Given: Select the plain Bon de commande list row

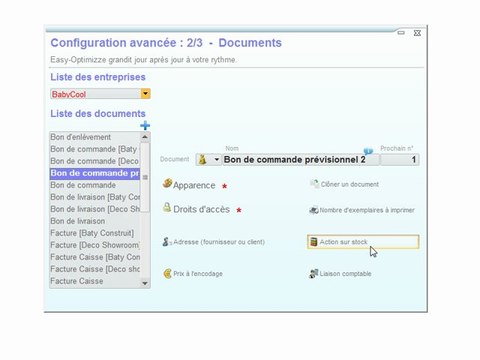Looking at the screenshot, I should pos(95,185).
